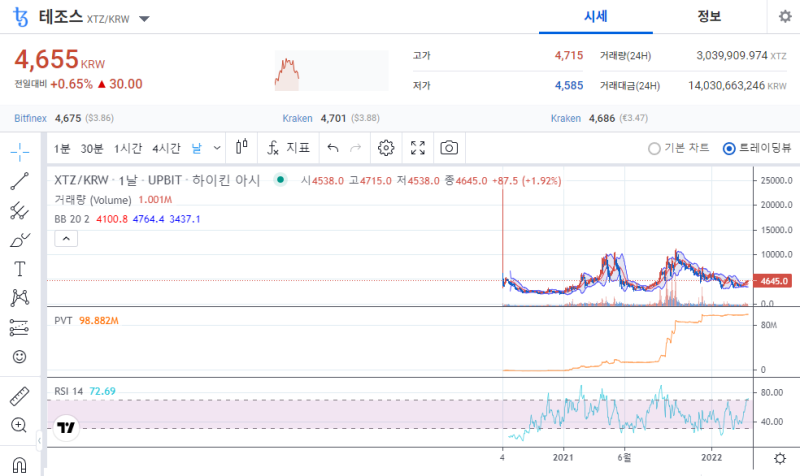The height and width of the screenshot is (476, 800).
Task: Select the ruler measure tool
Action: tap(19, 396)
